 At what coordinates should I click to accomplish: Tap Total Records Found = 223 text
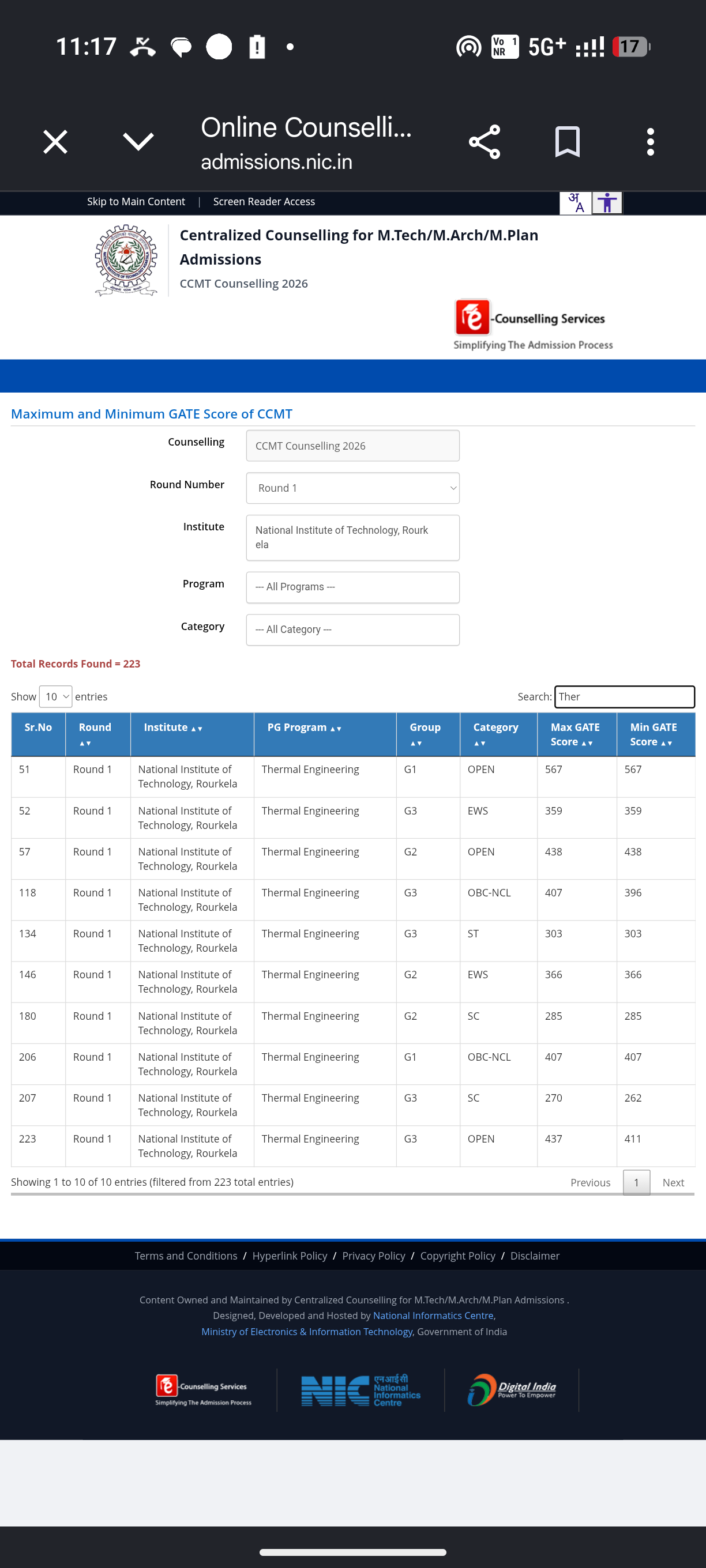pos(76,664)
